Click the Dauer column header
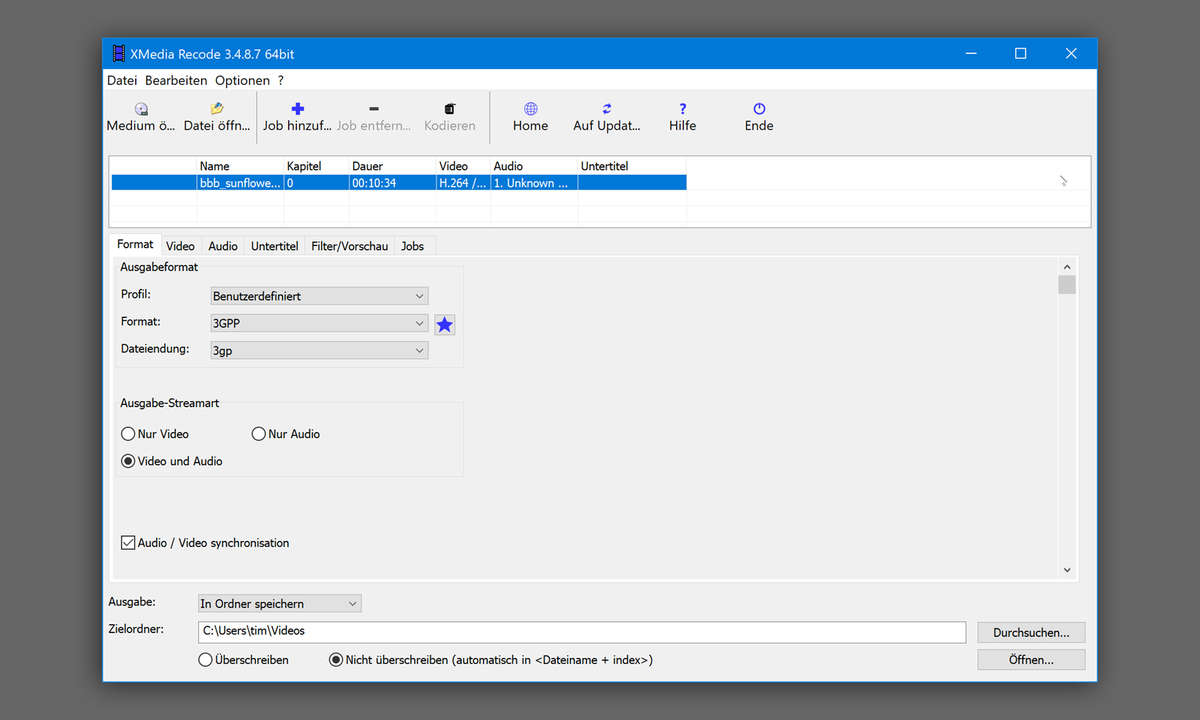The image size is (1200, 720). pos(392,166)
